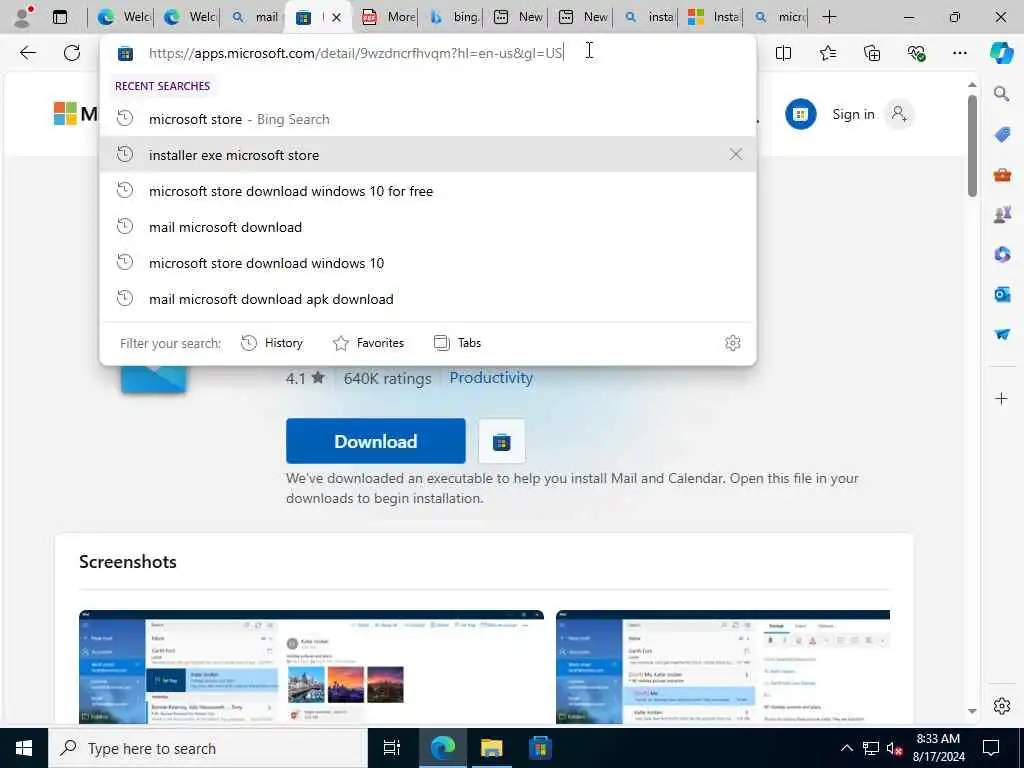Filter search by Tabs

457,343
